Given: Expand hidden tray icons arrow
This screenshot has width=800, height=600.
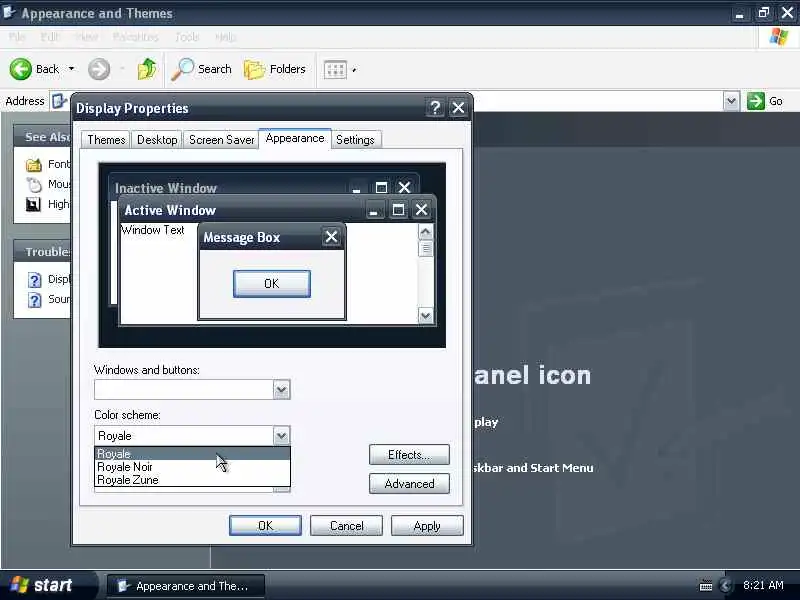Looking at the screenshot, I should pos(725,586).
